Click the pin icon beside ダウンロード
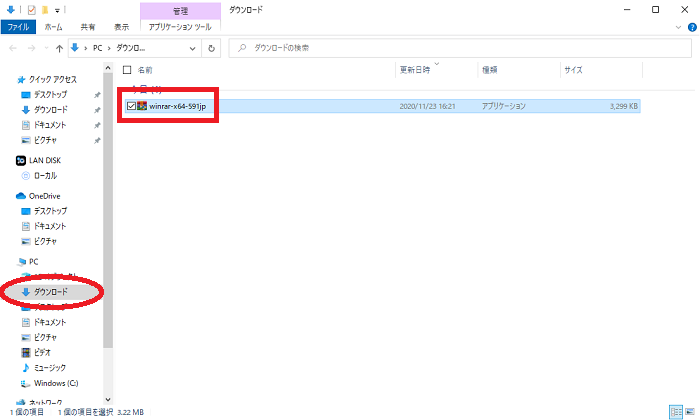 point(97,110)
